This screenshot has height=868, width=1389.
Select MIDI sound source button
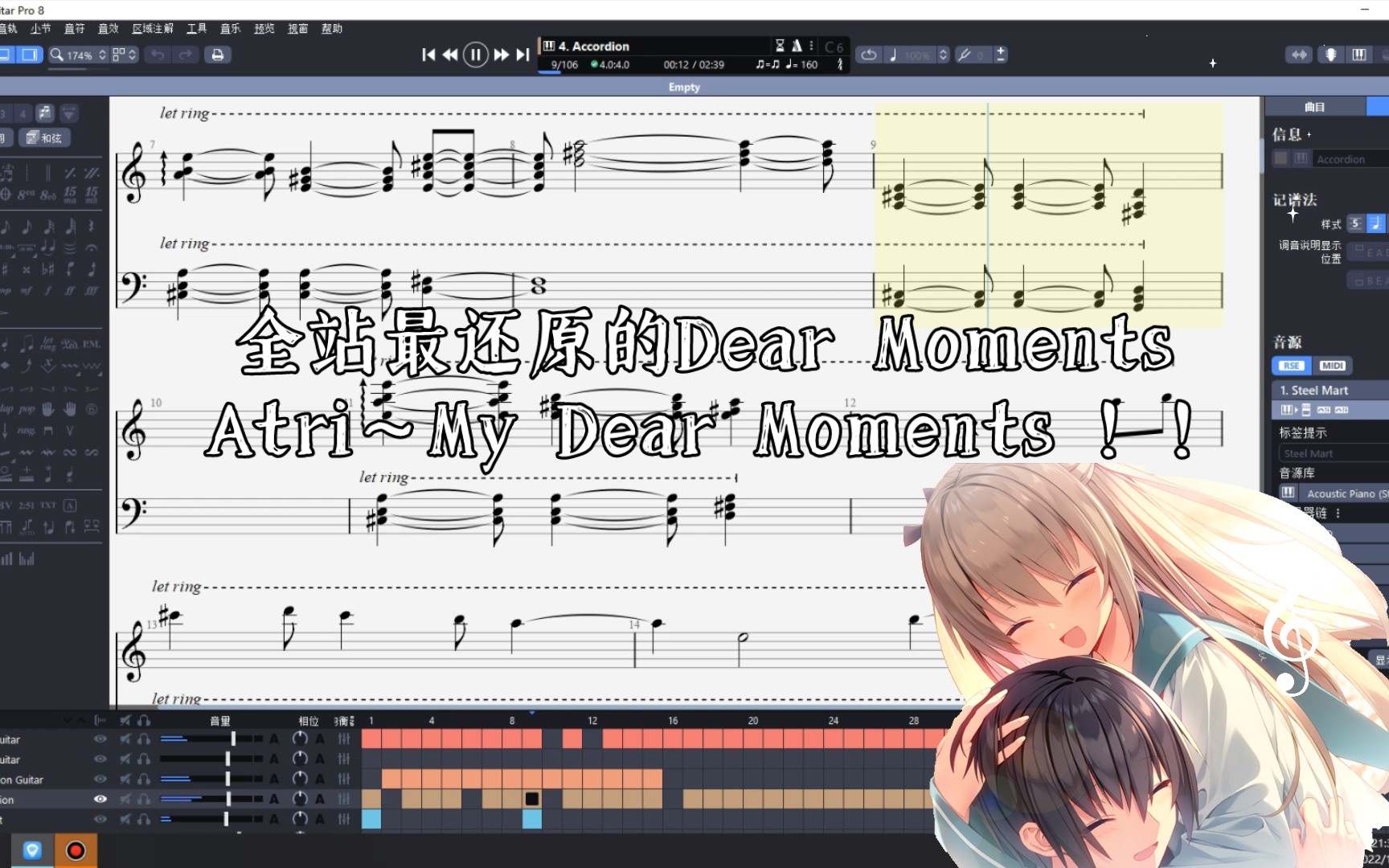point(1332,366)
